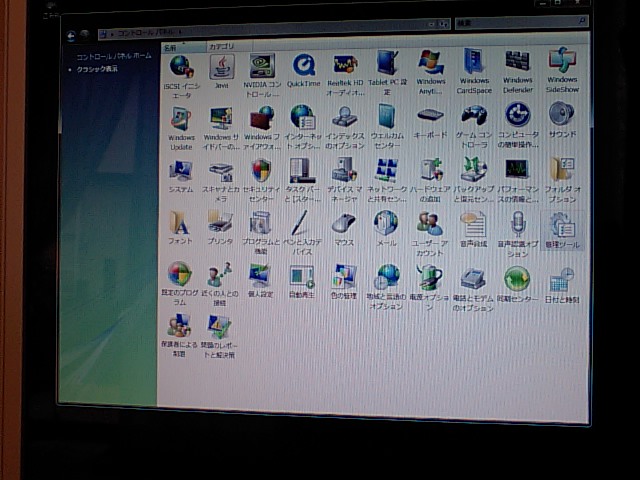
Task: Go to コントロール パネル ホーム link
Action: pyautogui.click(x=114, y=56)
